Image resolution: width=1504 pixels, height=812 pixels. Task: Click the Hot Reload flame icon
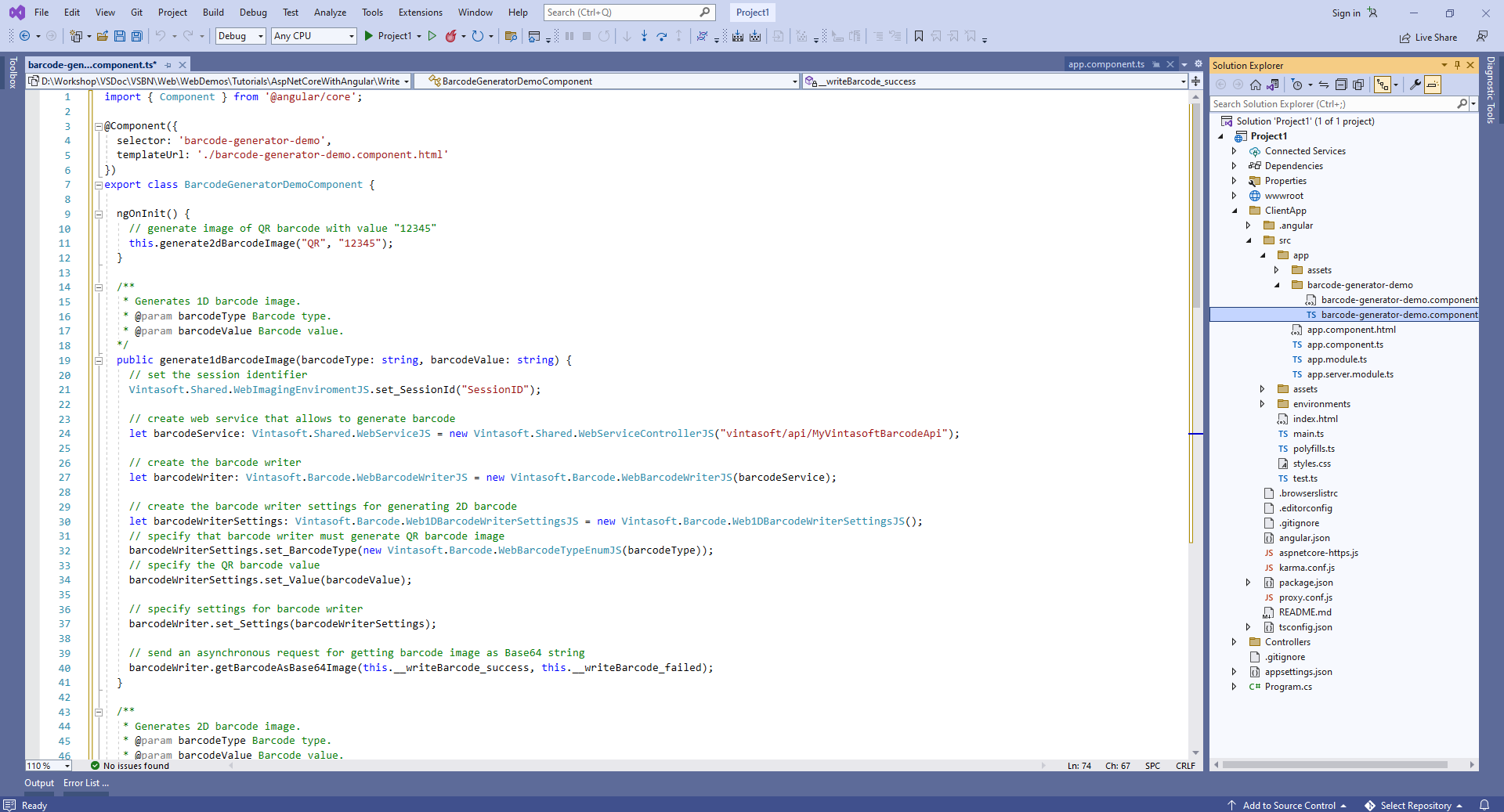tap(451, 36)
